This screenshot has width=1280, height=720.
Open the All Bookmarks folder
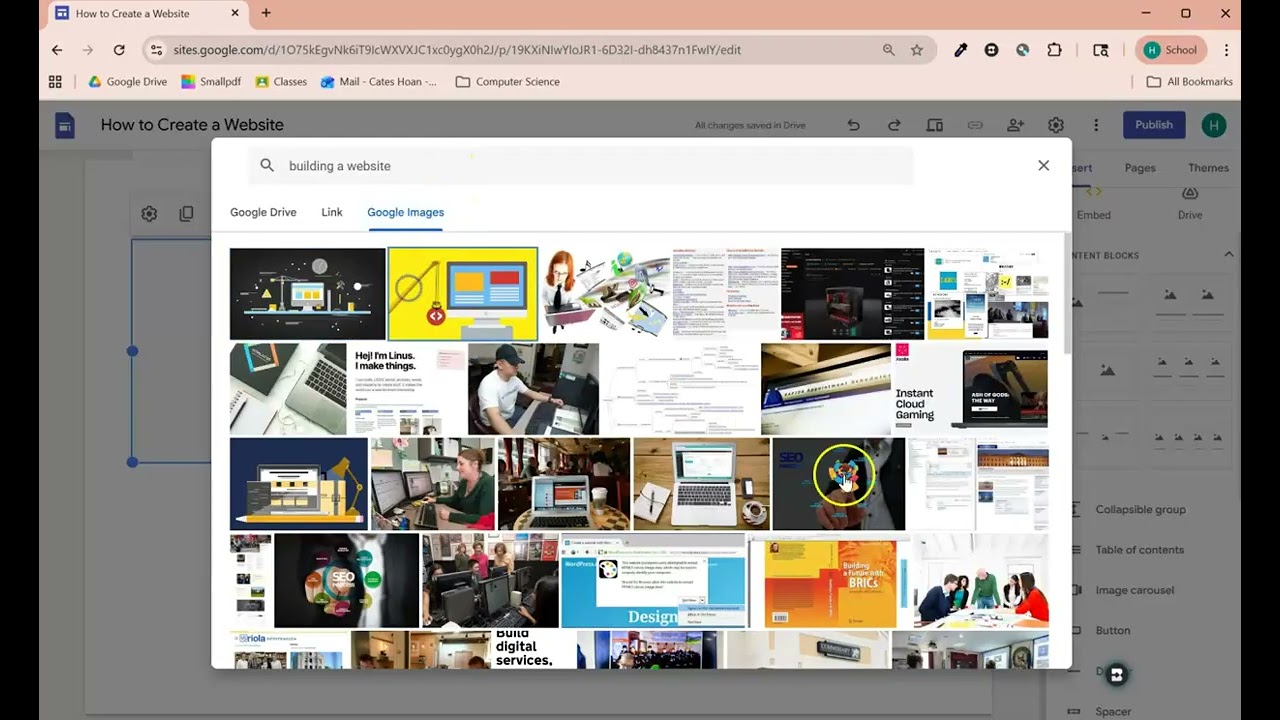[1189, 82]
